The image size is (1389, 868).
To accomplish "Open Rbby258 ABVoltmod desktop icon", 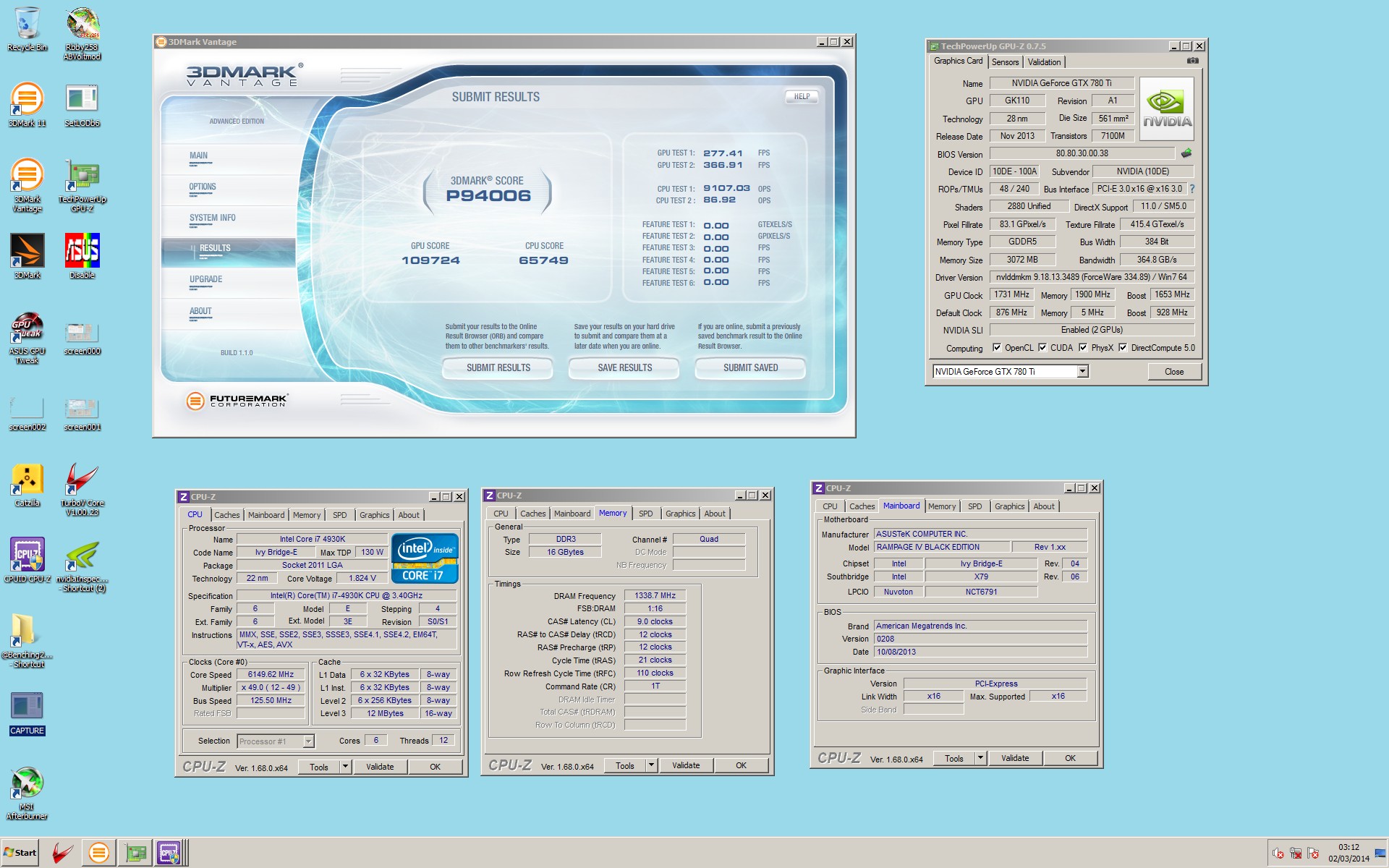I will [82, 33].
